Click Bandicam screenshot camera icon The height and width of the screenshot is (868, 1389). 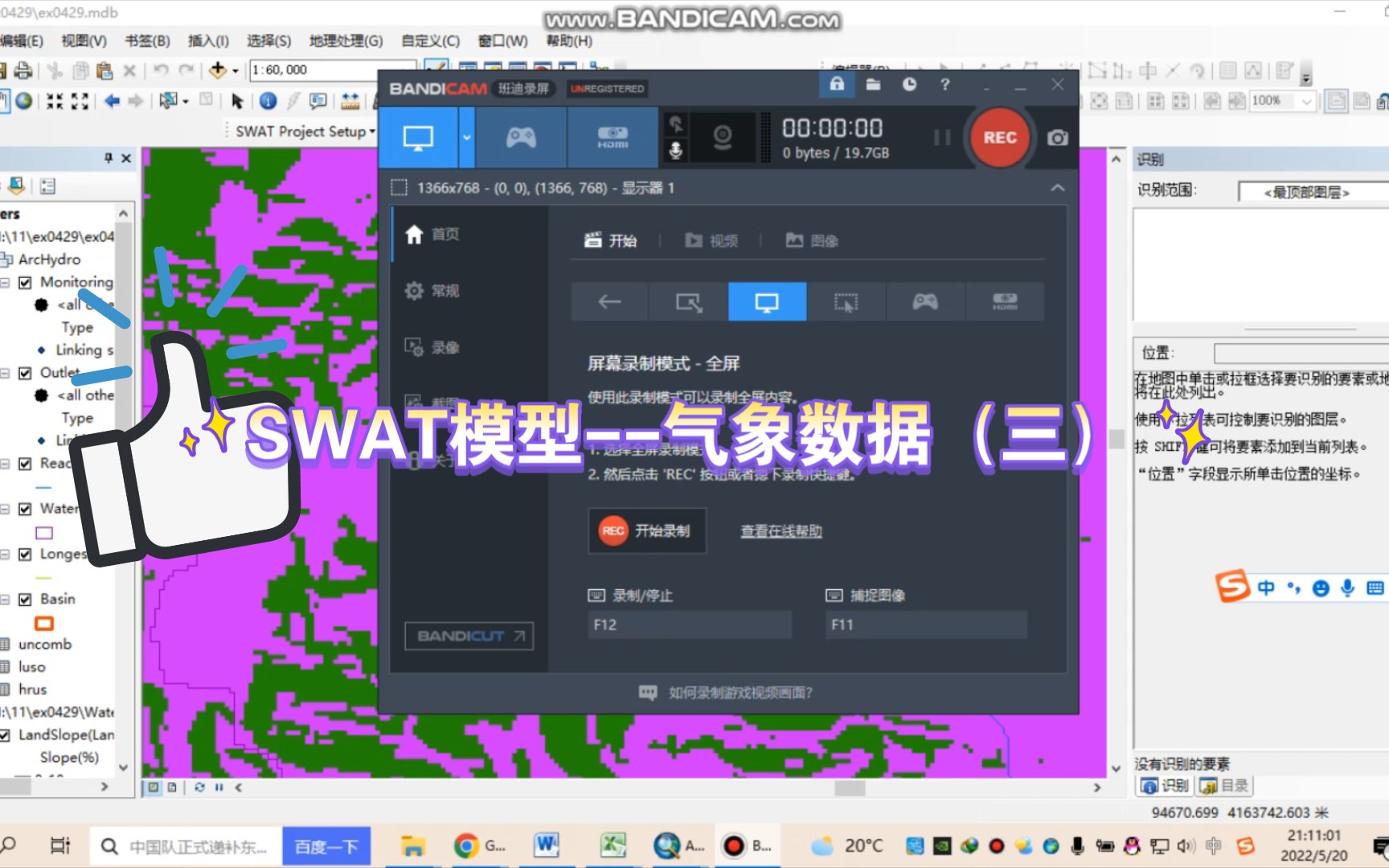(1058, 137)
